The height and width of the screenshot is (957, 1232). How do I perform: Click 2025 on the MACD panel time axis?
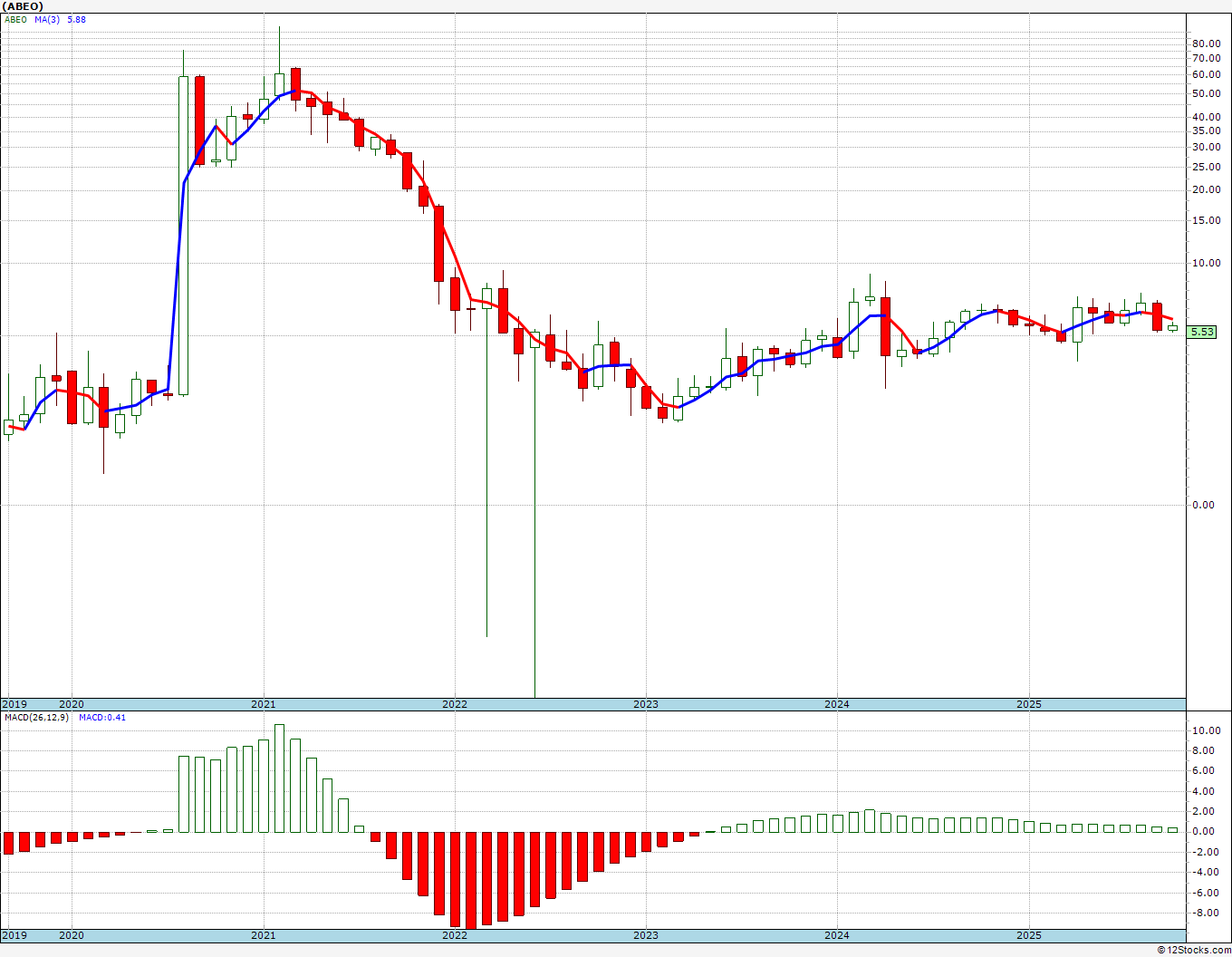click(1029, 935)
